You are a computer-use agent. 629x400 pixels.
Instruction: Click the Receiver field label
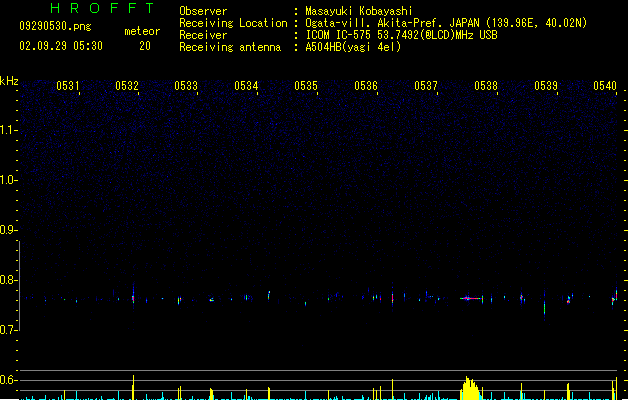[x=203, y=35]
